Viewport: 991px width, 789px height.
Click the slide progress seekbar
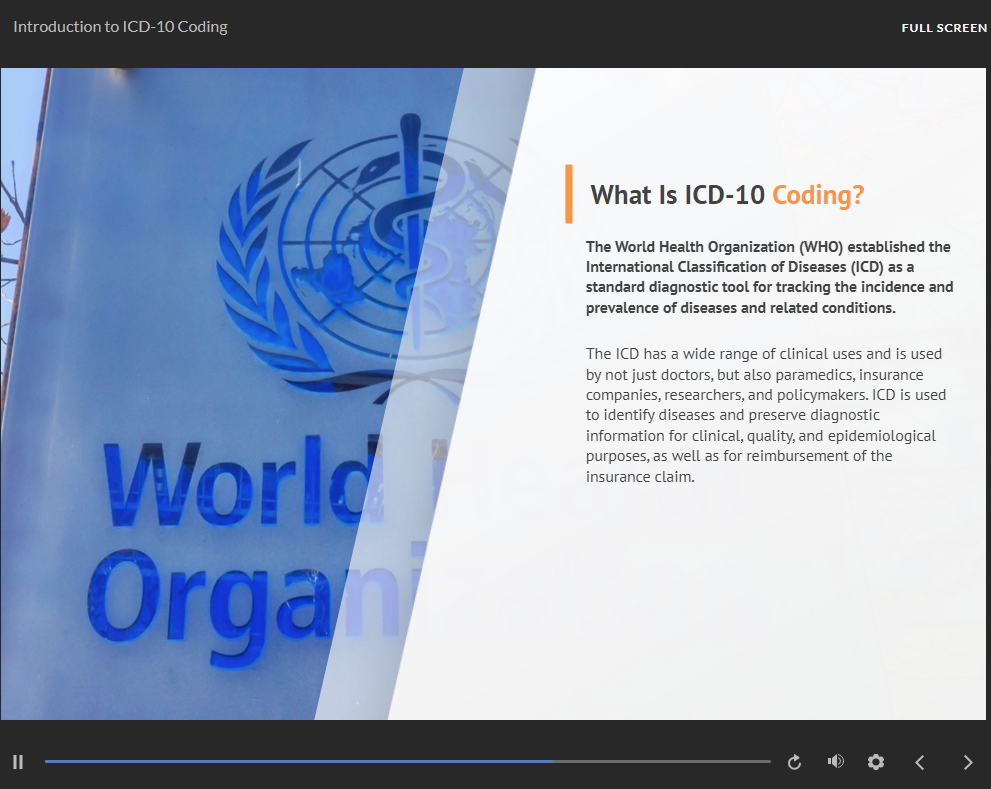[408, 762]
